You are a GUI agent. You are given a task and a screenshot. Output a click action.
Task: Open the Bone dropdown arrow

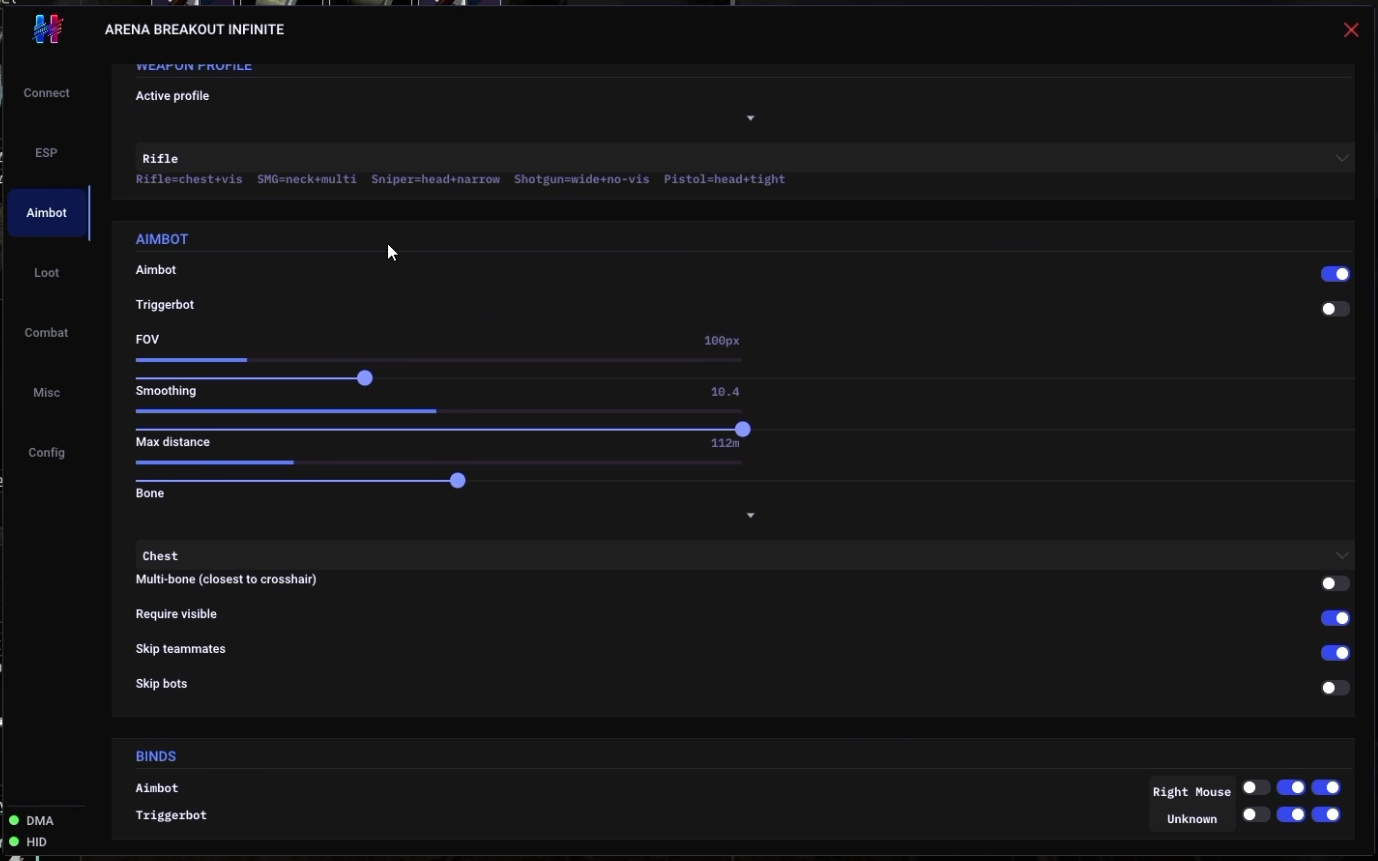[750, 515]
